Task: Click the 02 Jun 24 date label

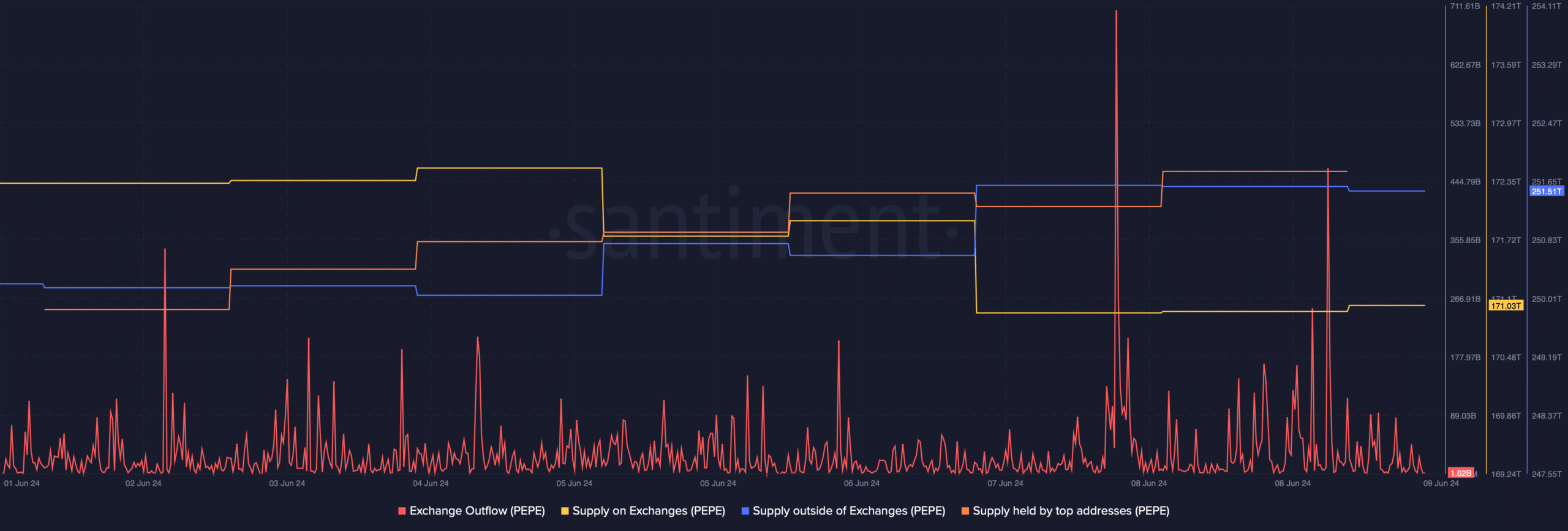Action: click(143, 484)
